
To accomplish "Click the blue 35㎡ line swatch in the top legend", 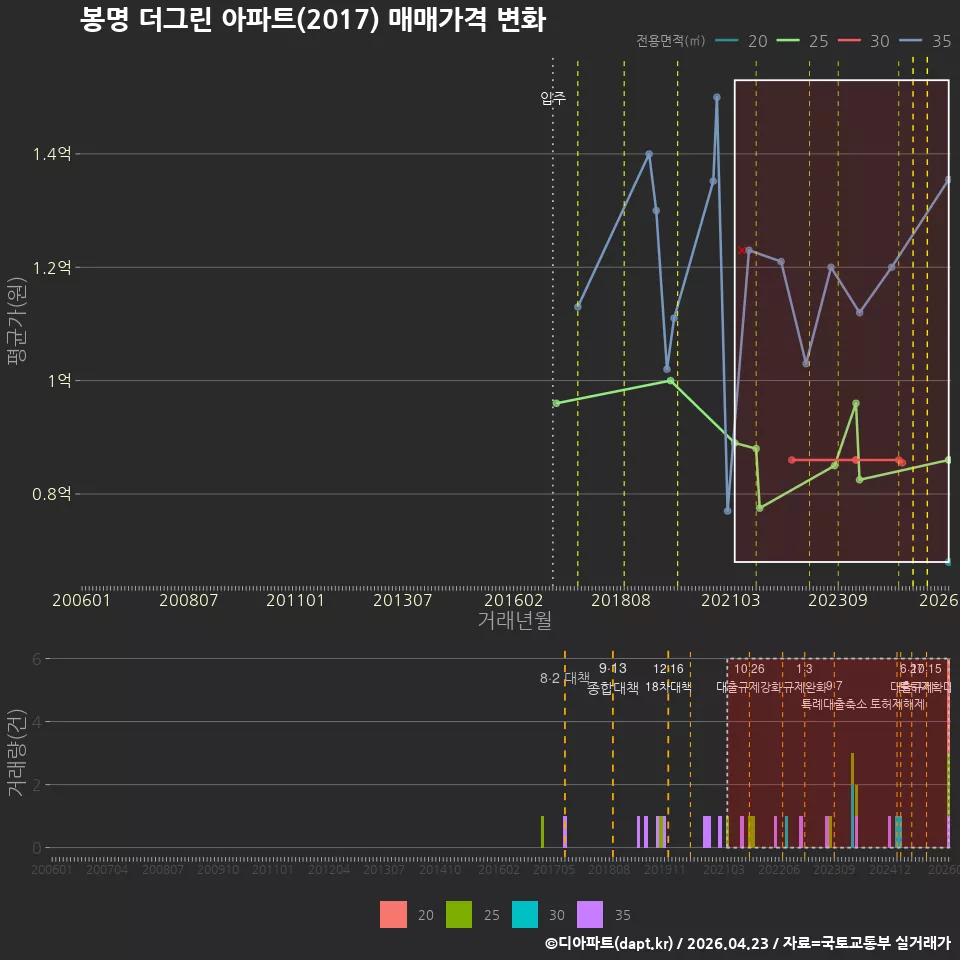I will click(910, 41).
